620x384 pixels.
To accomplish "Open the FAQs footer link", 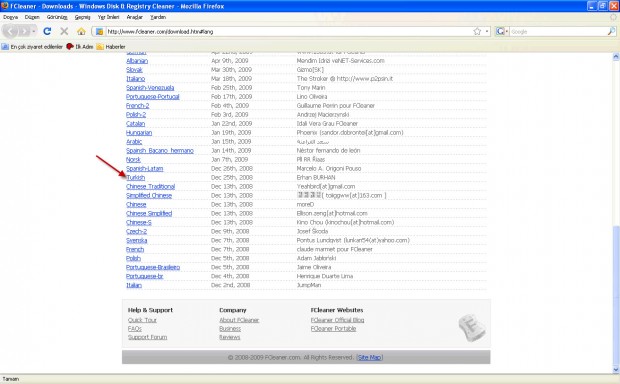I will coord(134,329).
